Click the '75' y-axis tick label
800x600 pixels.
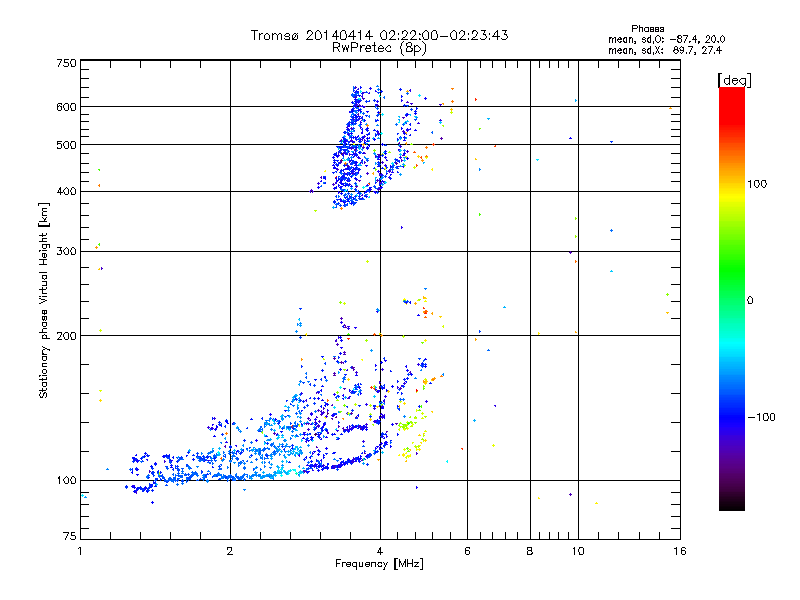70,536
